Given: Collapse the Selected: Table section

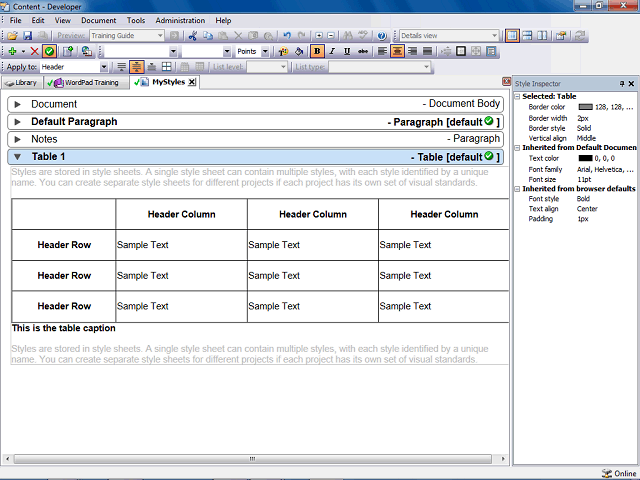Looking at the screenshot, I should point(517,97).
